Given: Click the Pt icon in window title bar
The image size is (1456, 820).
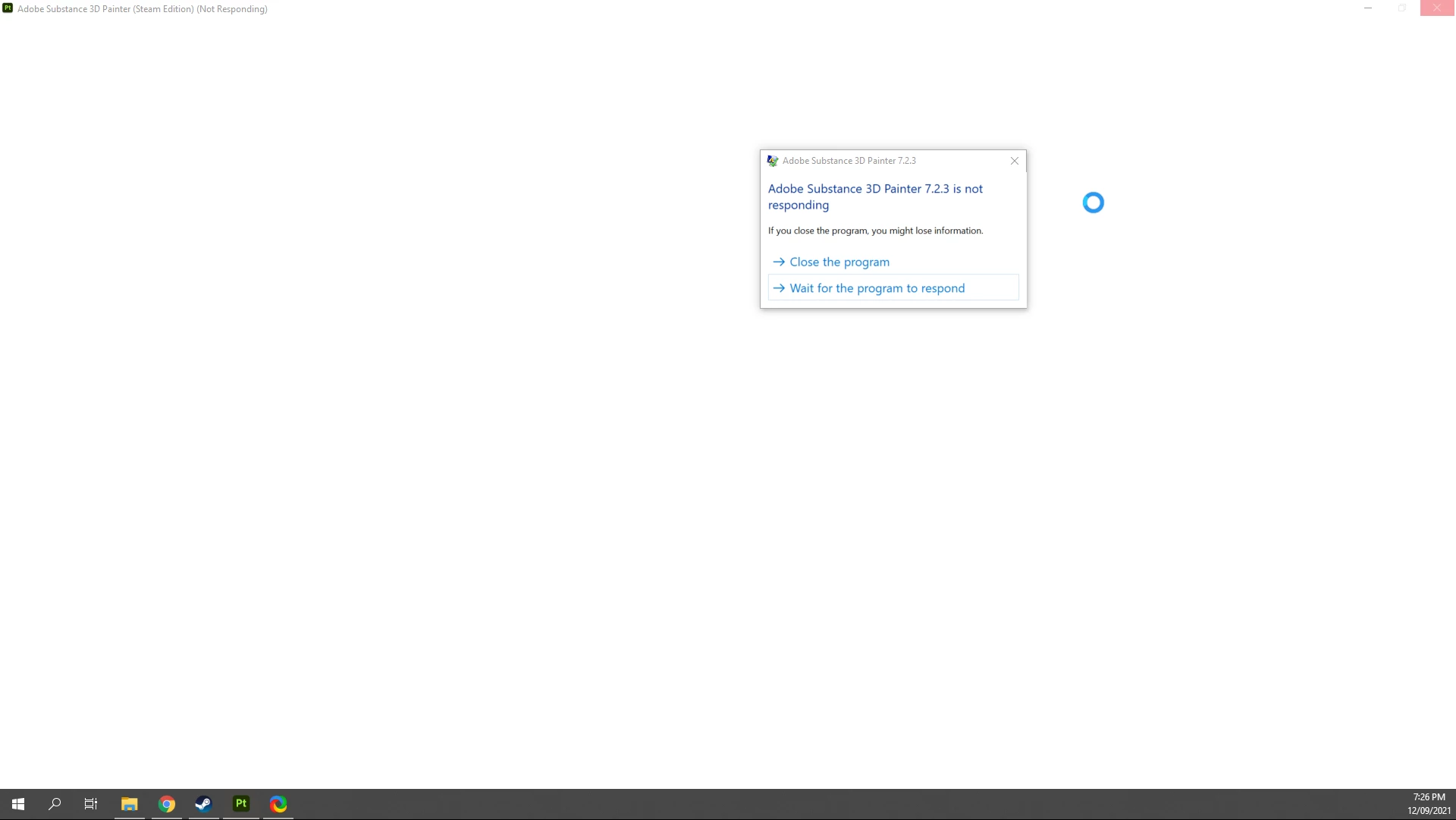Looking at the screenshot, I should point(8,8).
